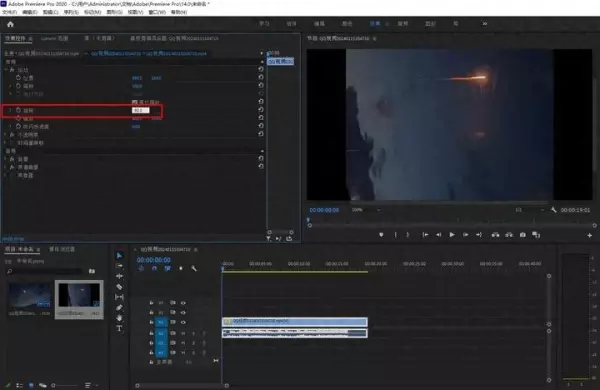Select the Razor tool
This screenshot has width=600, height=390.
pyautogui.click(x=119, y=286)
